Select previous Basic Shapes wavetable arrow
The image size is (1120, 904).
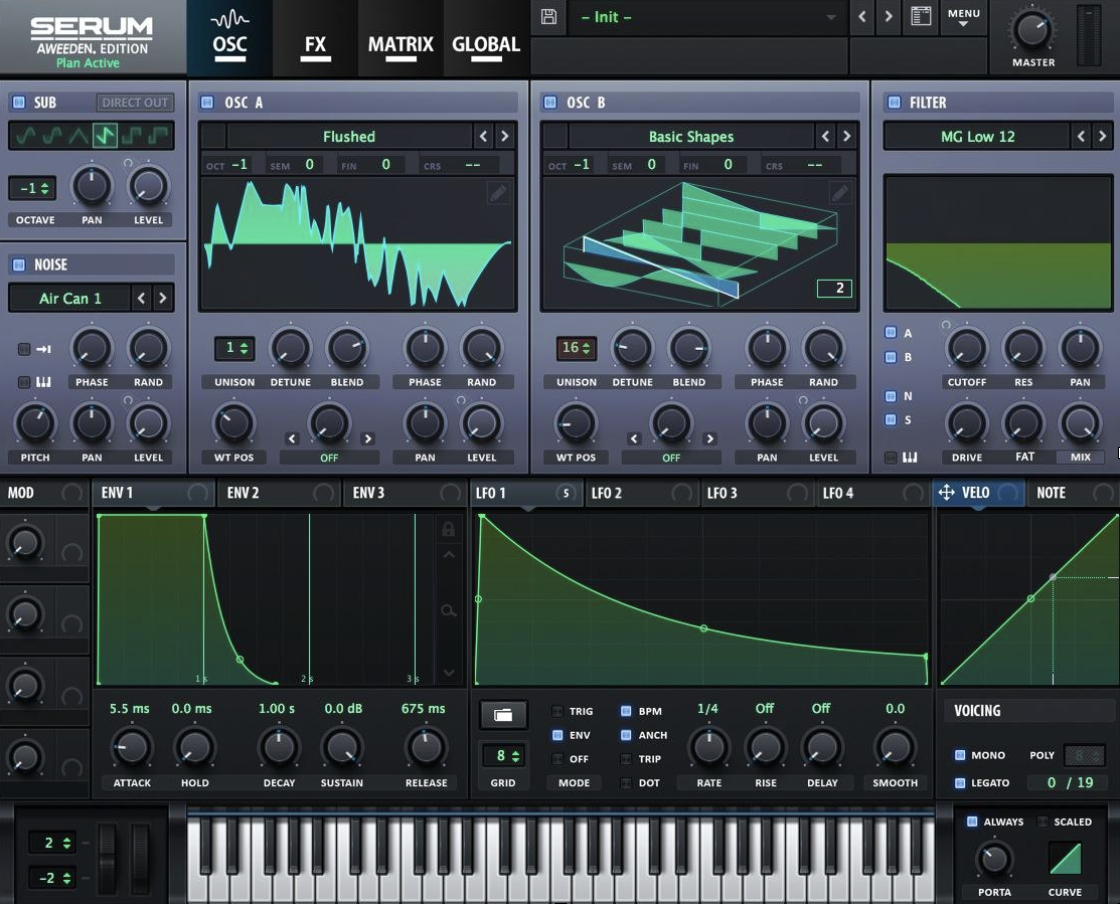(x=826, y=136)
